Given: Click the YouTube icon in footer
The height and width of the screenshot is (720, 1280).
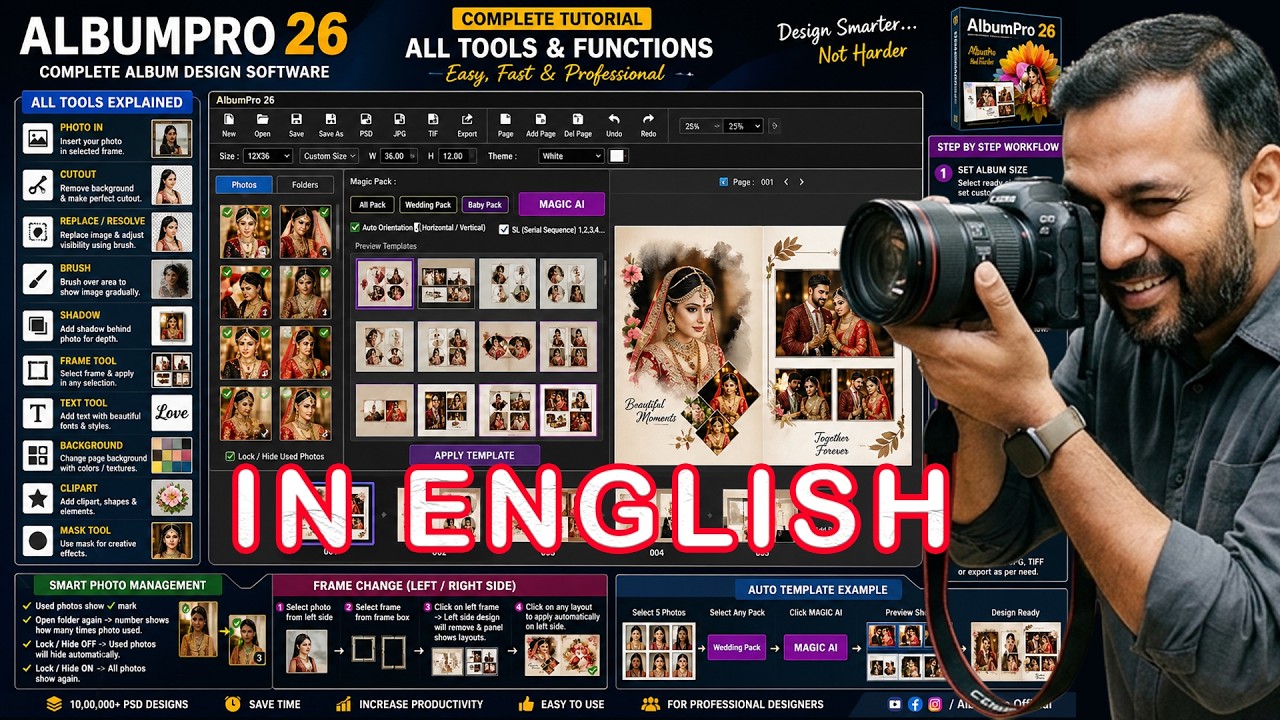Looking at the screenshot, I should pos(895,704).
